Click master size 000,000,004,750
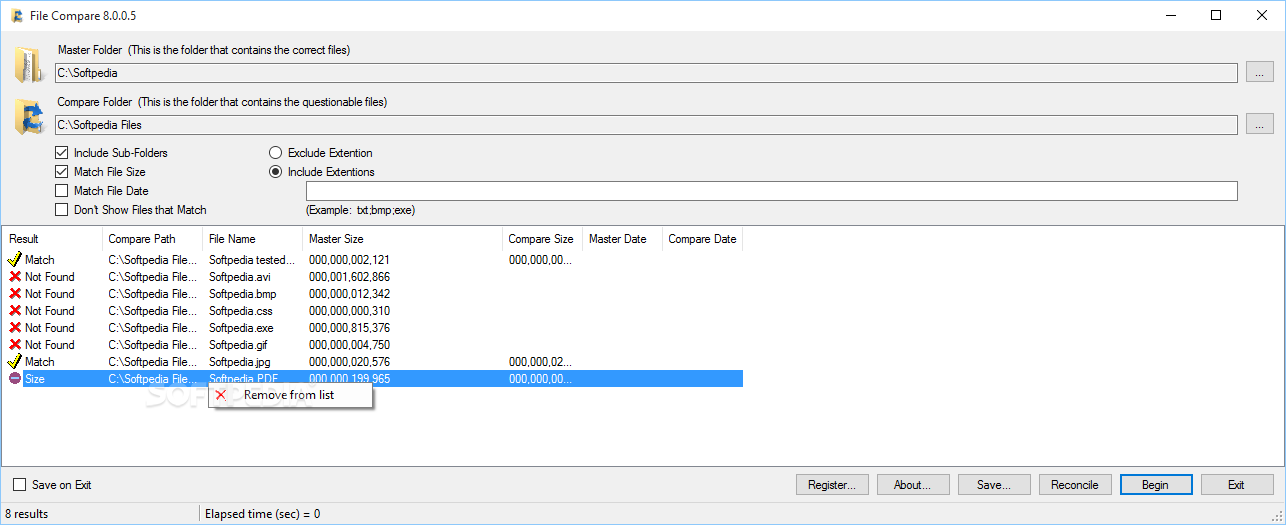Screen dimensions: 1286x525 coord(349,345)
